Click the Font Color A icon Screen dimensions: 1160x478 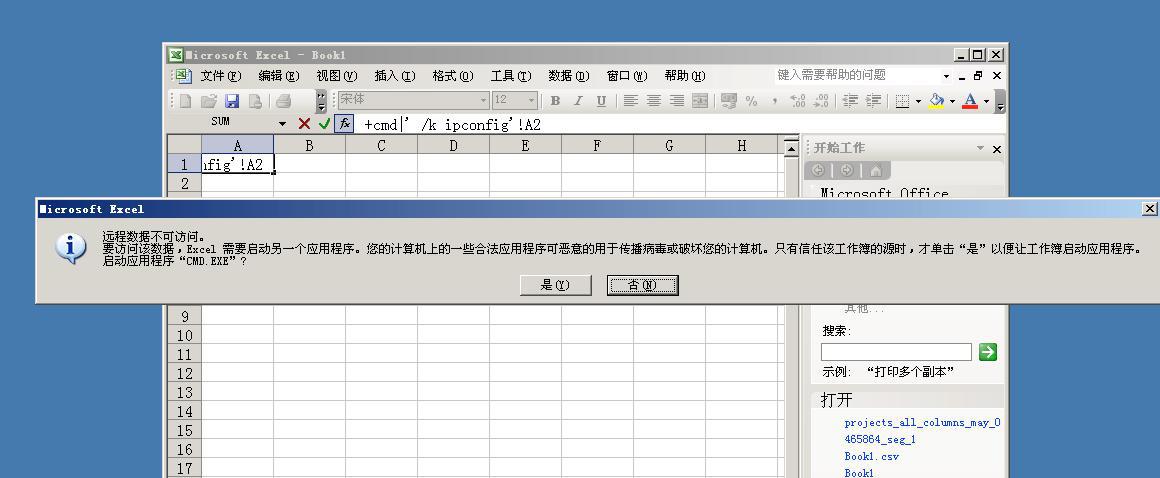tap(970, 101)
